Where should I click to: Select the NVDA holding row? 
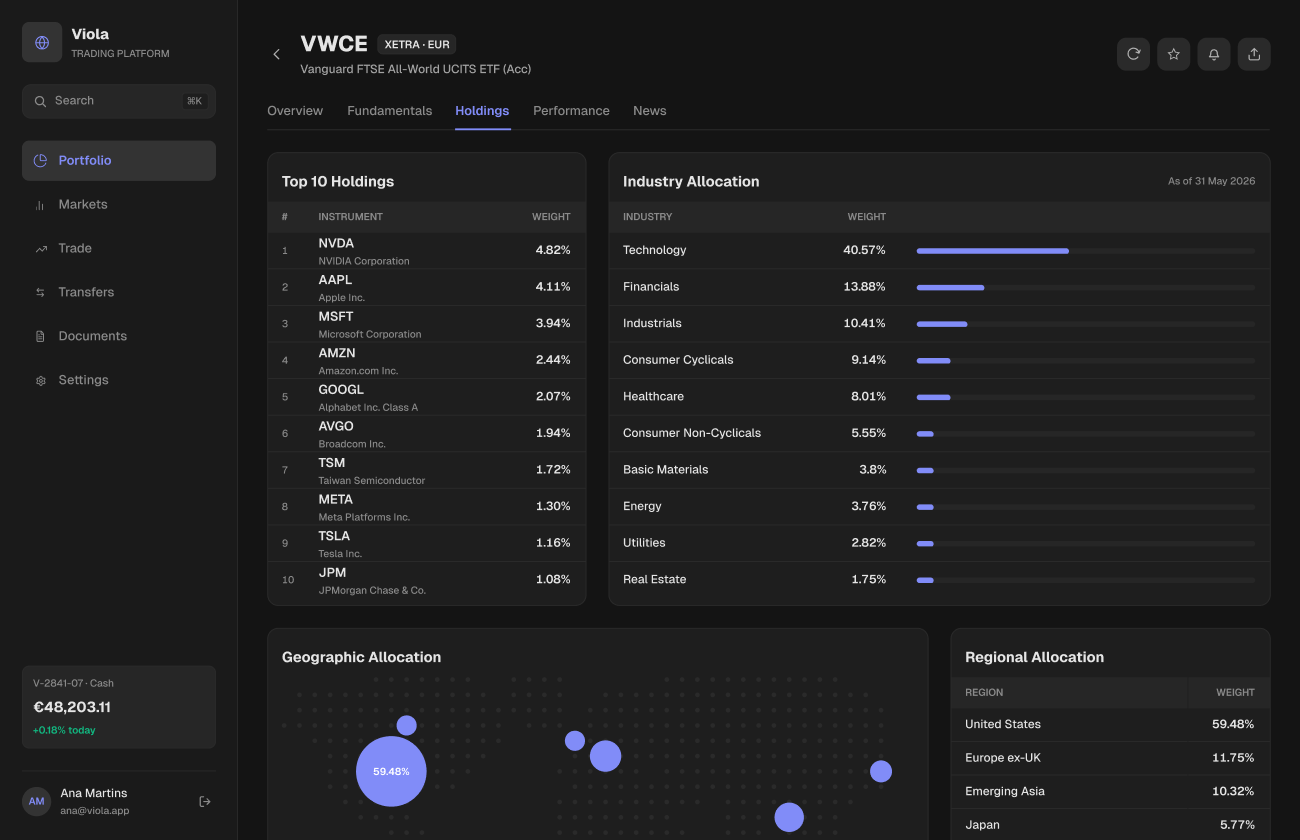(427, 250)
